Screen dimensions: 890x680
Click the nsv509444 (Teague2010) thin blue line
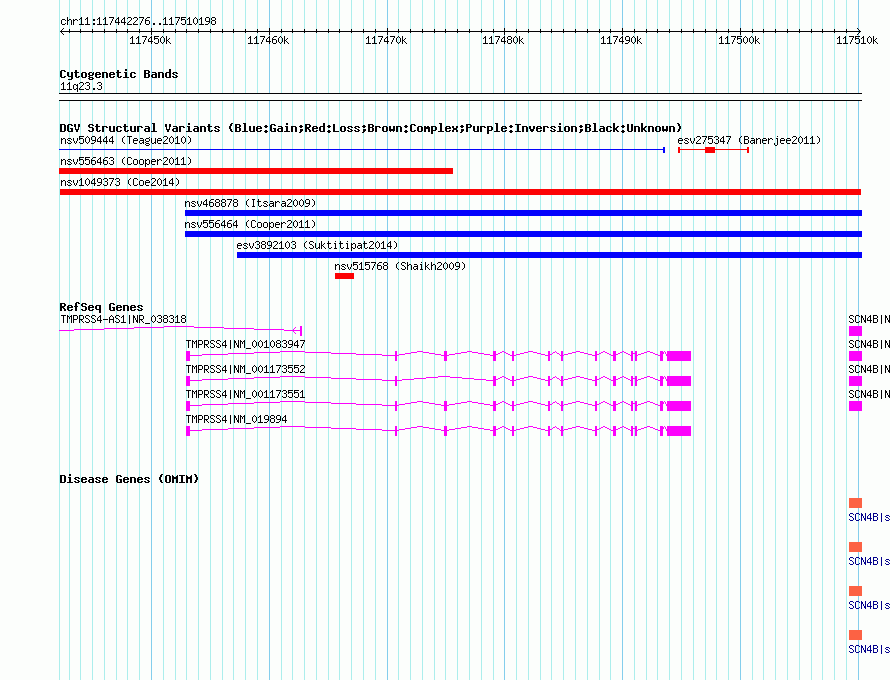(x=362, y=150)
